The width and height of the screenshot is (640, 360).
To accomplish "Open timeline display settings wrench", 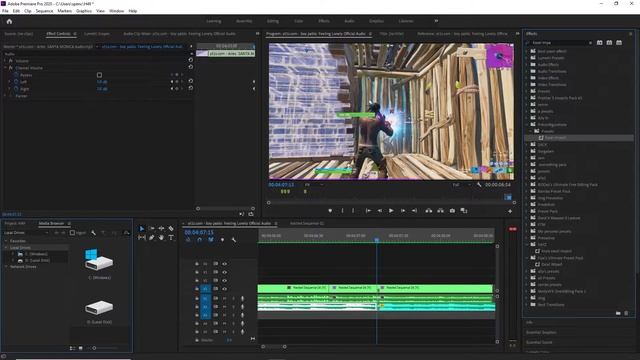I will click(234, 240).
